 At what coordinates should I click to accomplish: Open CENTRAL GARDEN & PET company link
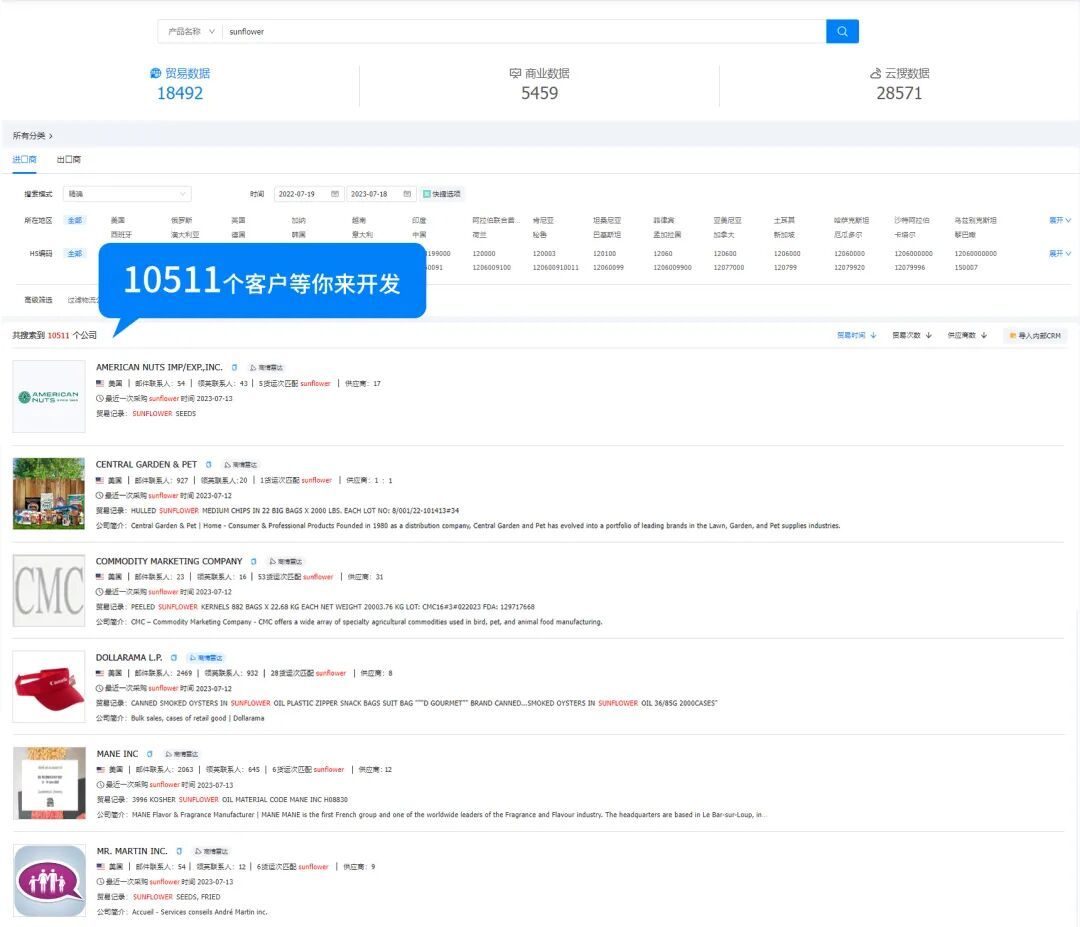146,464
